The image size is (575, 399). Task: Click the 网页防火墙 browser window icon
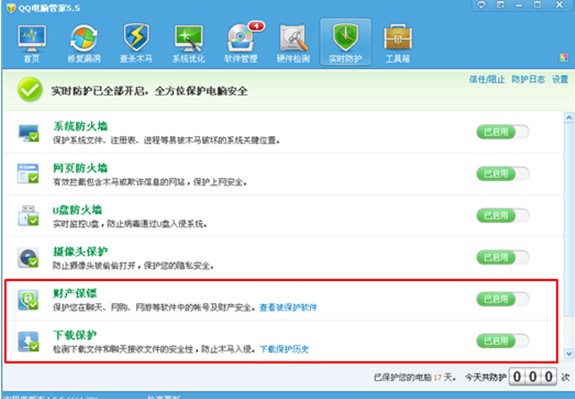28,174
